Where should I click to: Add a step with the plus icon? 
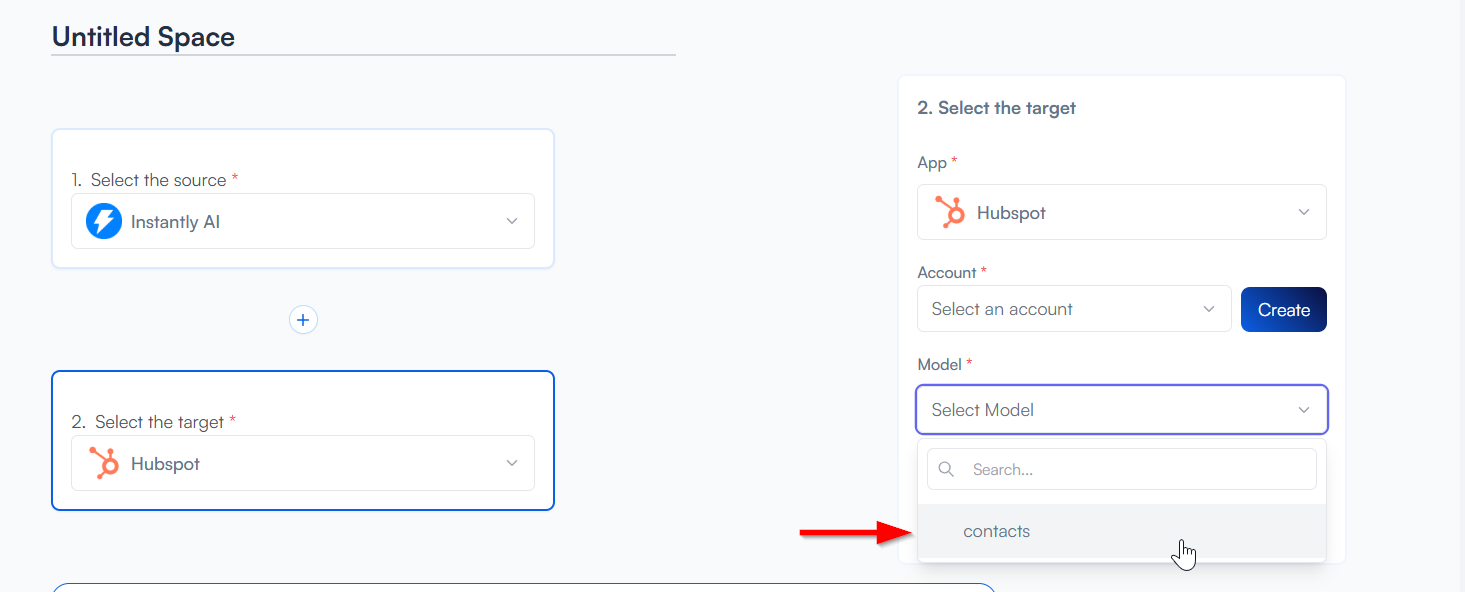click(303, 320)
